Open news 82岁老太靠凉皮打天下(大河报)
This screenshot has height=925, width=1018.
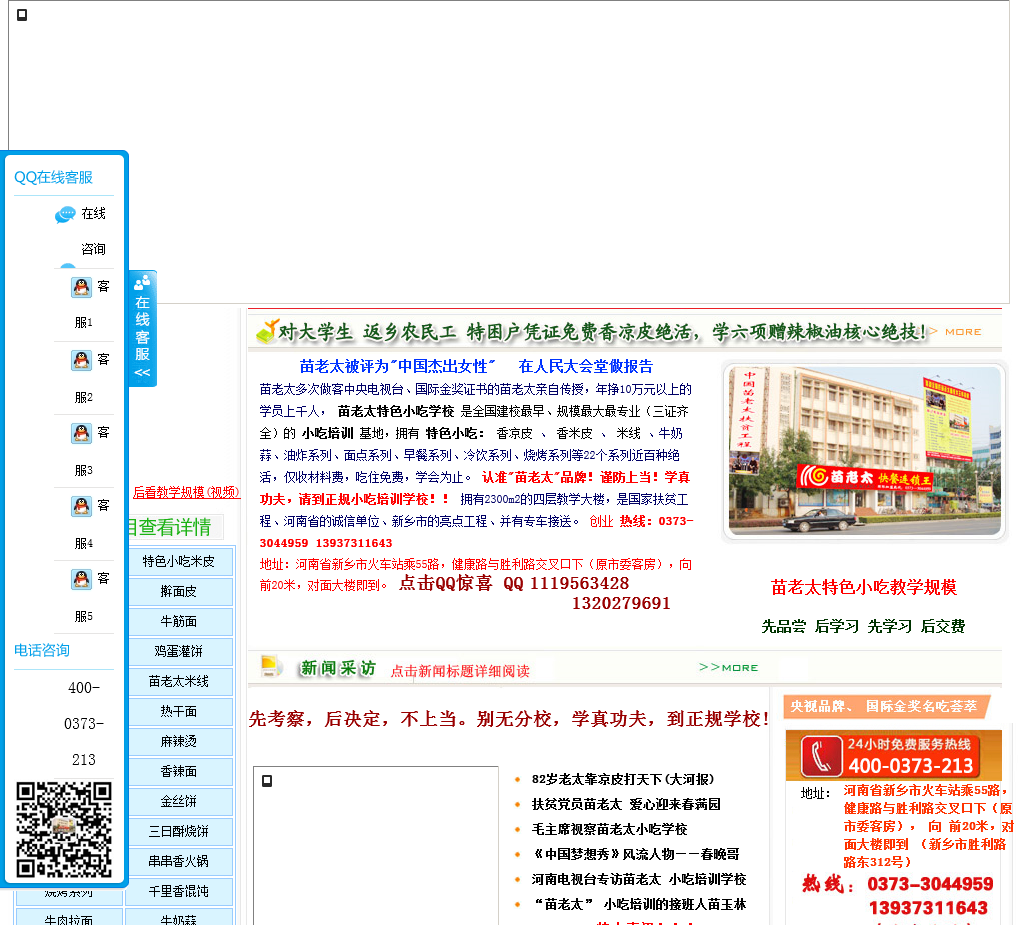[x=623, y=779]
